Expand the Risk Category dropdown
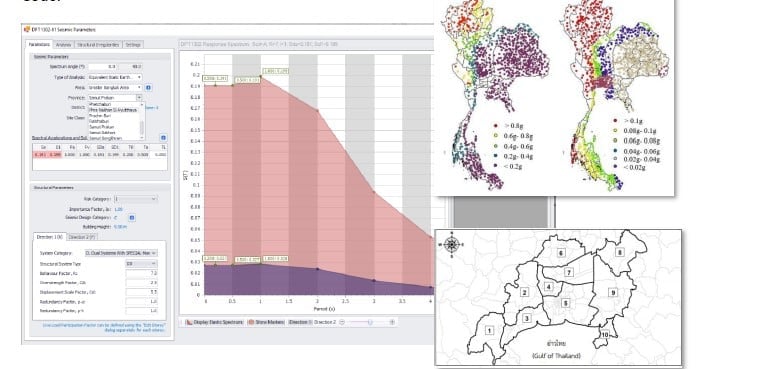 pyautogui.click(x=136, y=199)
